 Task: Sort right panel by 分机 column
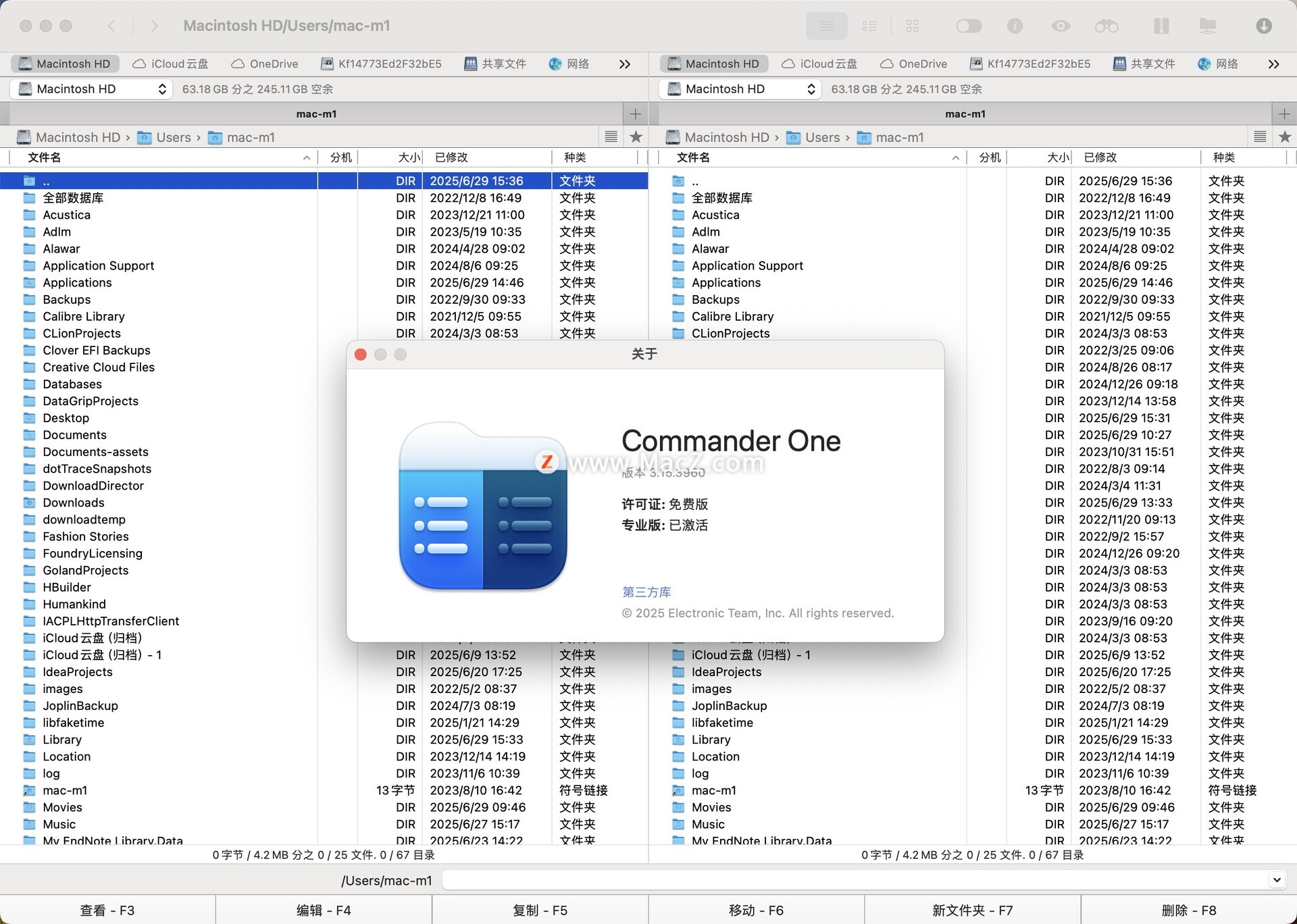(x=987, y=157)
